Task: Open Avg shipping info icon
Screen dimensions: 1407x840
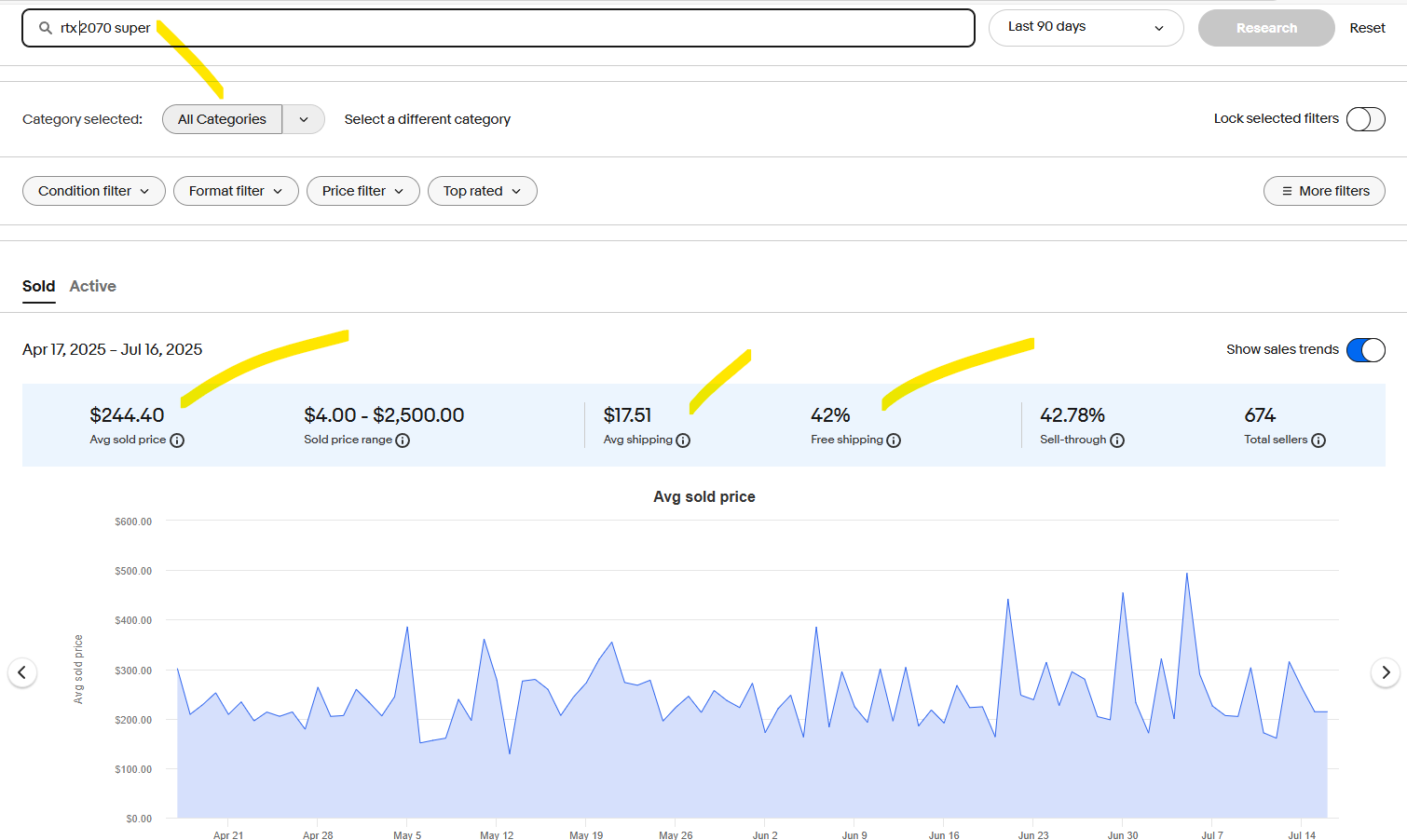Action: [683, 440]
